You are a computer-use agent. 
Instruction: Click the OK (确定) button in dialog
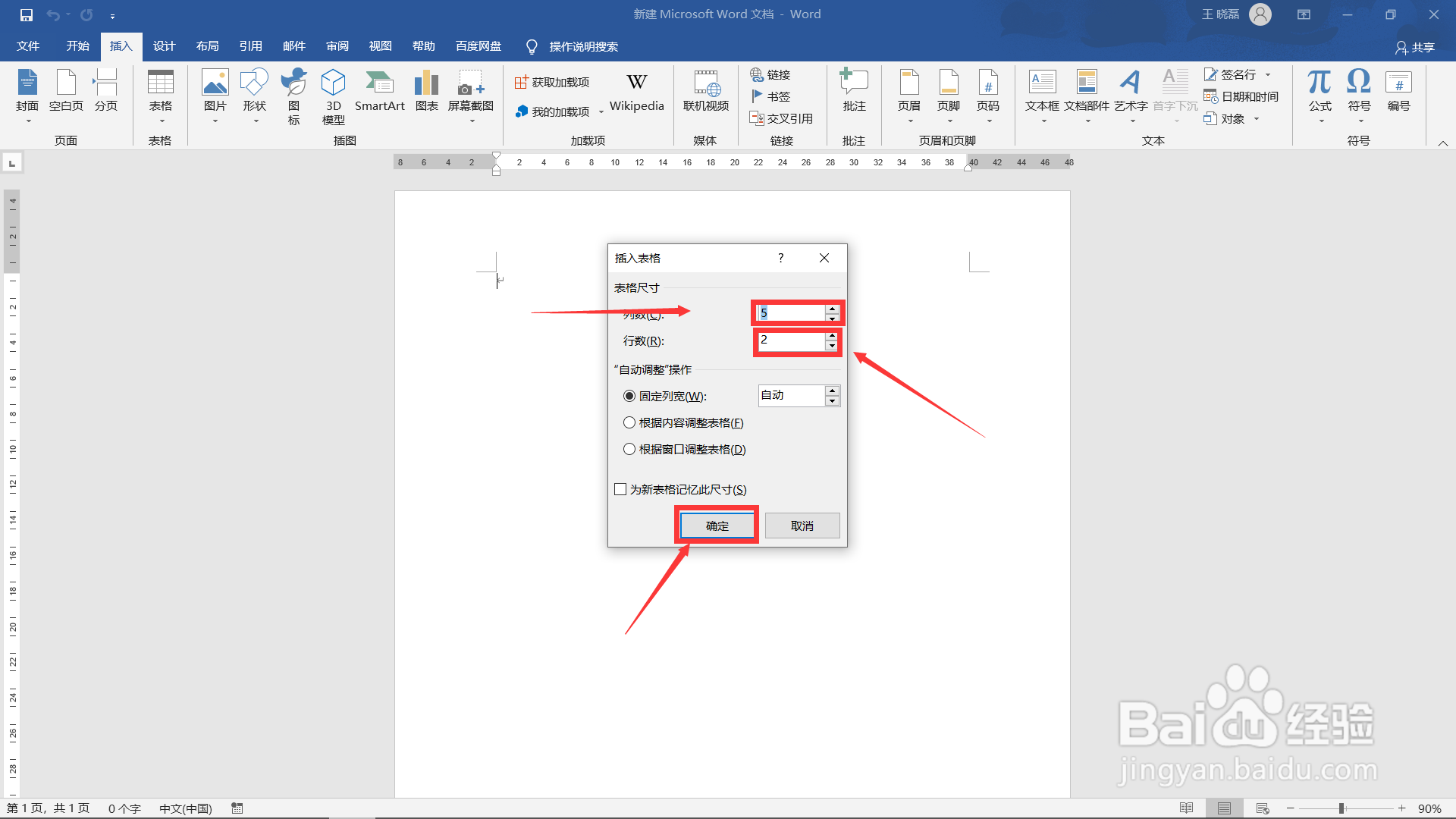tap(717, 526)
